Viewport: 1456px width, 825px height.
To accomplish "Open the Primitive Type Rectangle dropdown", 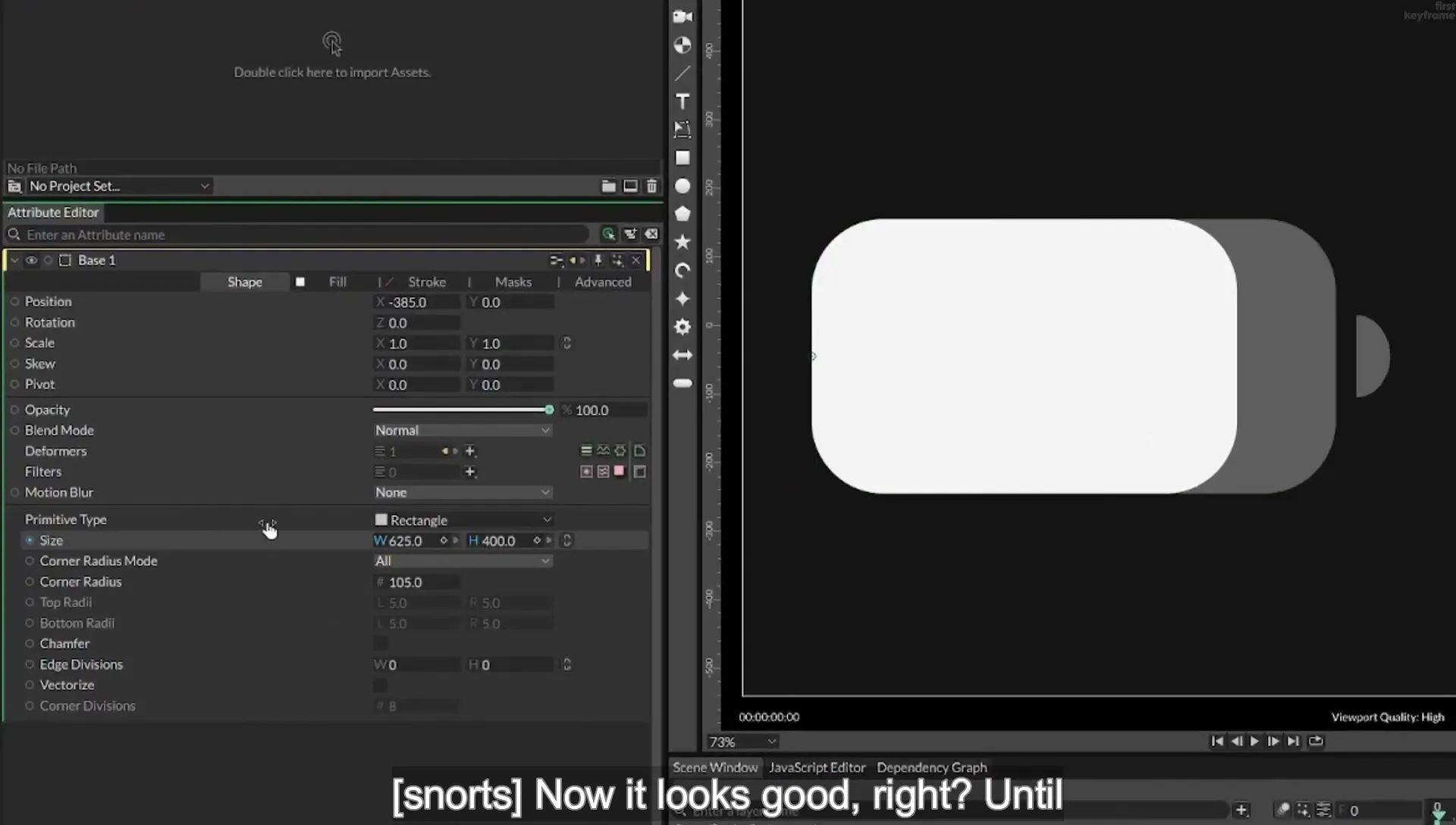I will (463, 520).
